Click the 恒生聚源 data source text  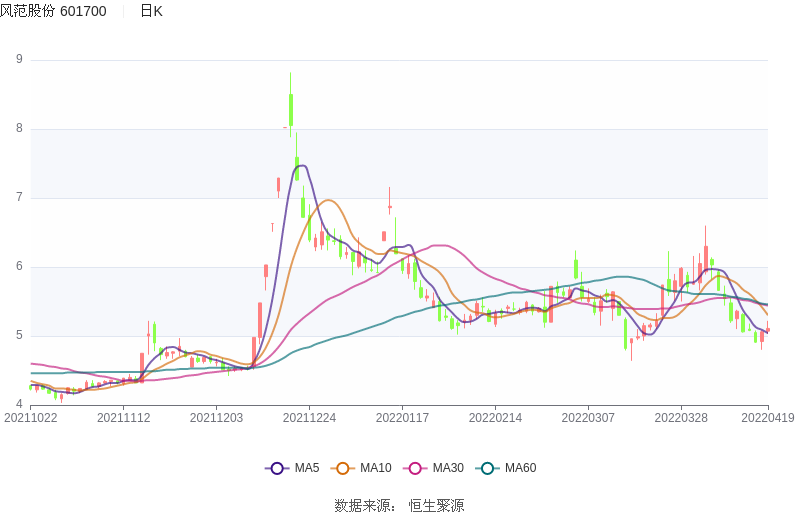pyautogui.click(x=436, y=506)
